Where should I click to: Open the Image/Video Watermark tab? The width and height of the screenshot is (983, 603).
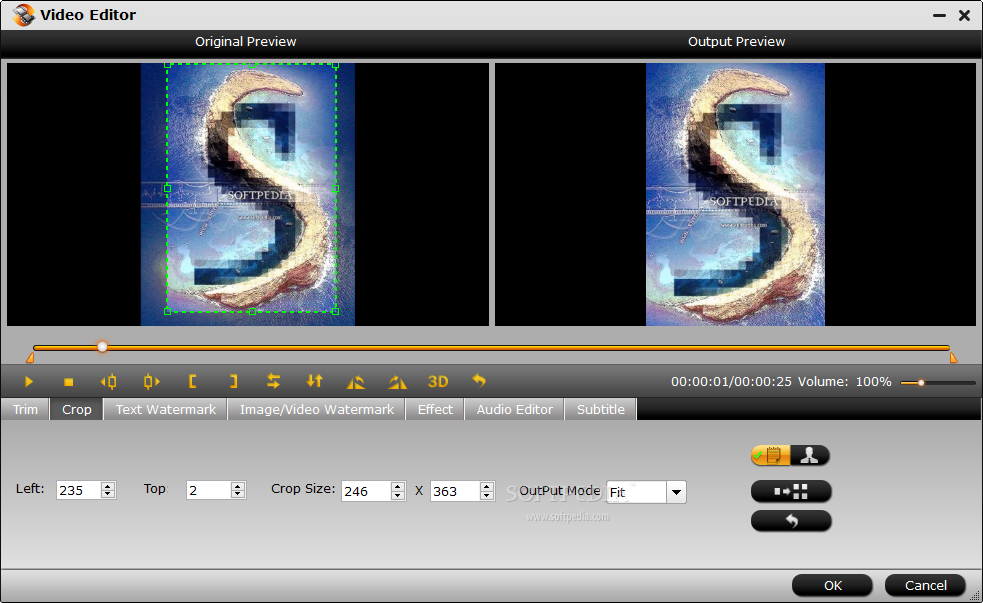click(317, 409)
